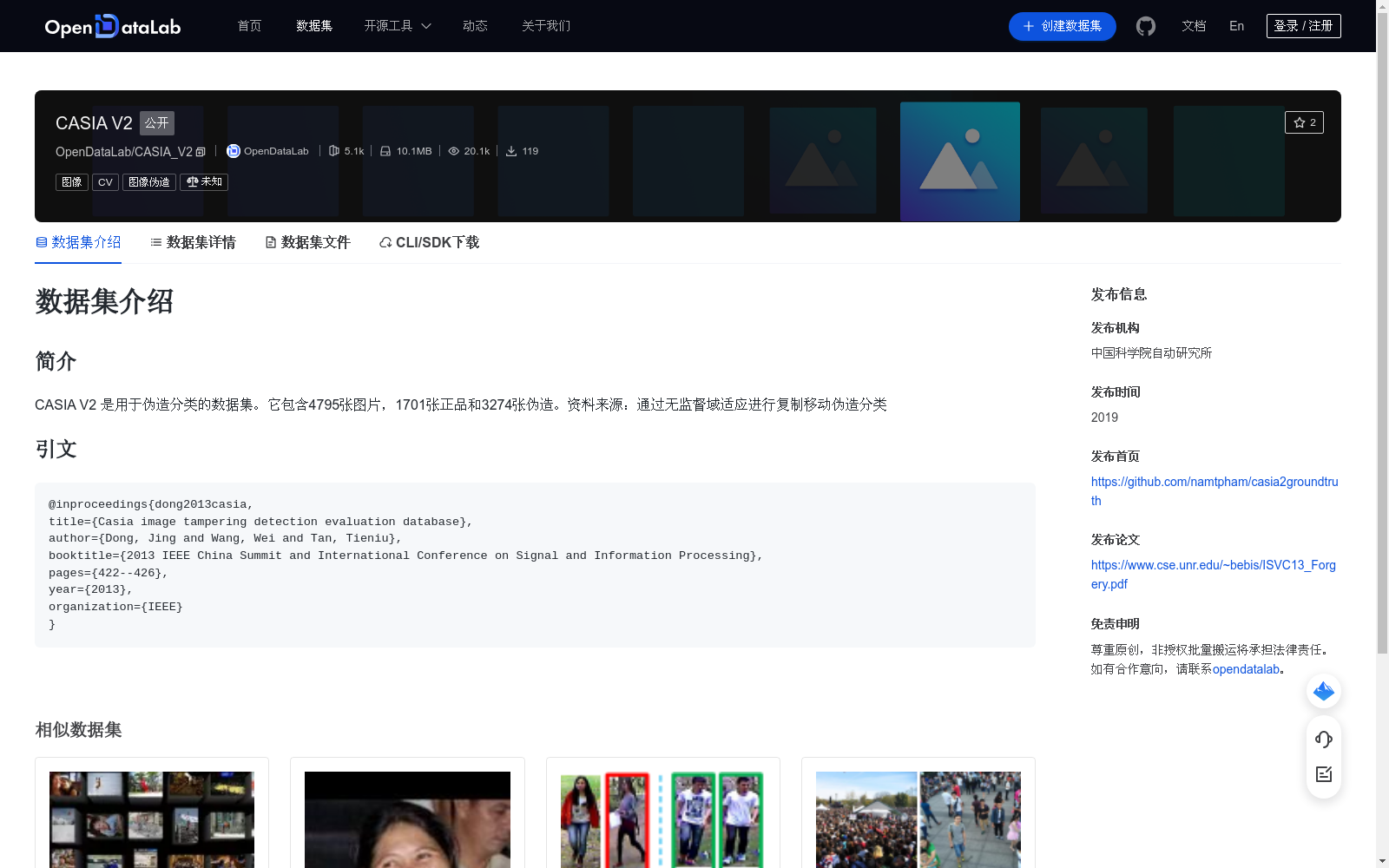Screen dimensions: 1389x868
Task: Click the OpenDataLab organization avatar
Action: tap(234, 151)
